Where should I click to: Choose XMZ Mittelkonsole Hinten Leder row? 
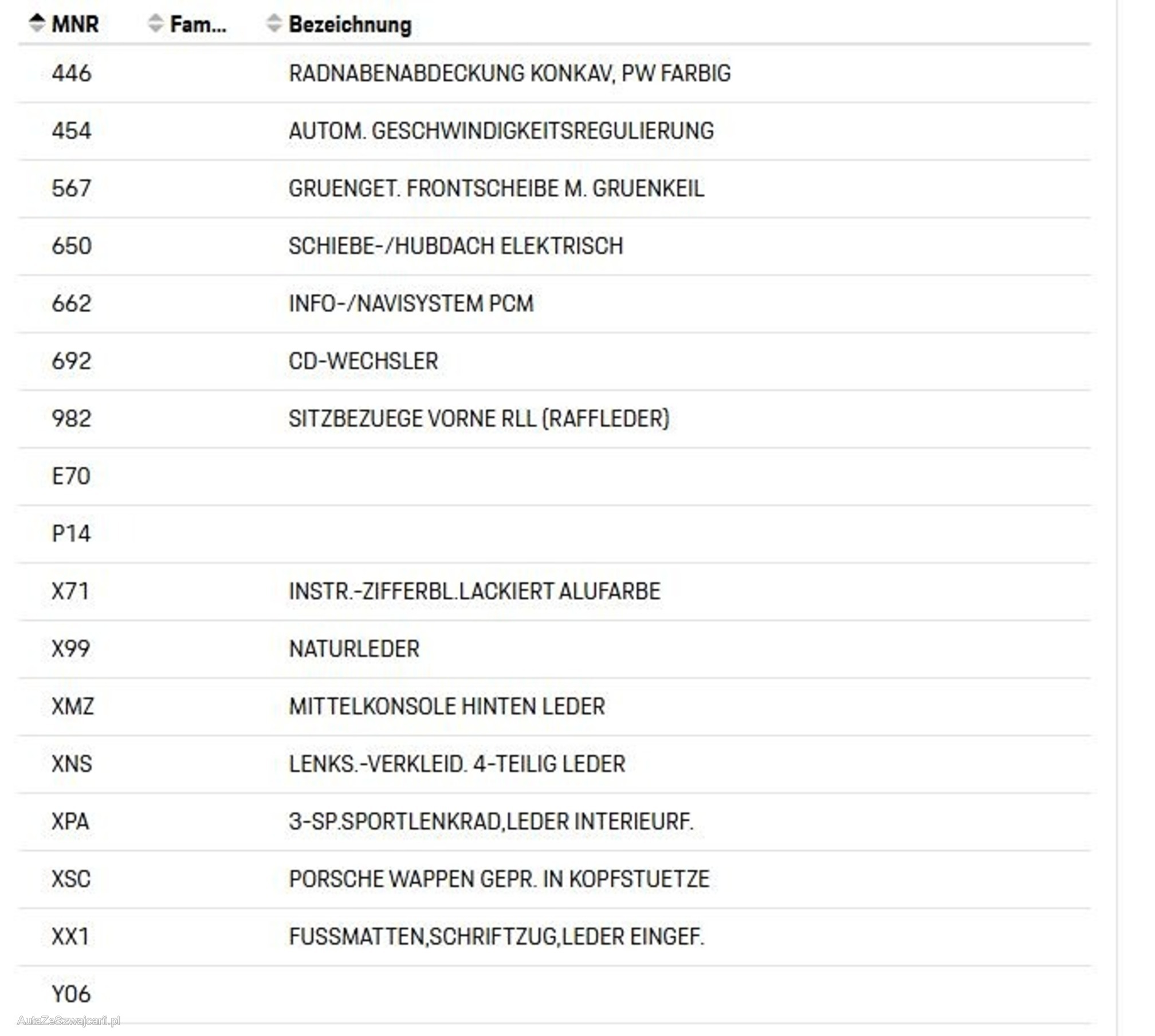554,707
